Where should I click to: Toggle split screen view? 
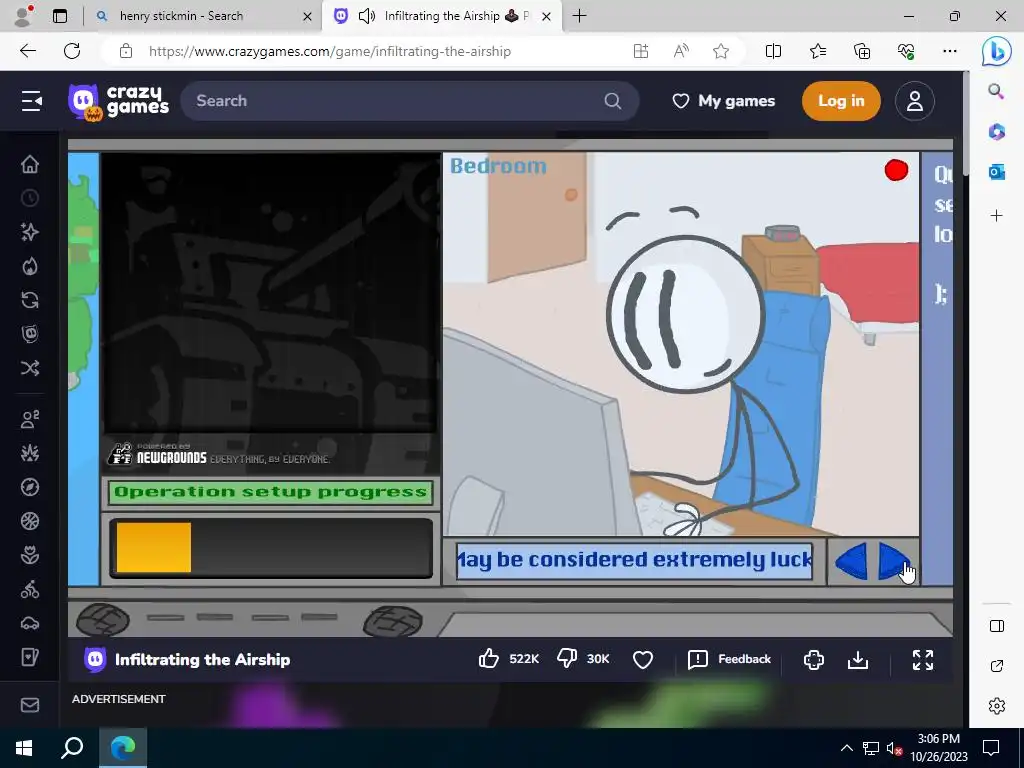pos(773,51)
